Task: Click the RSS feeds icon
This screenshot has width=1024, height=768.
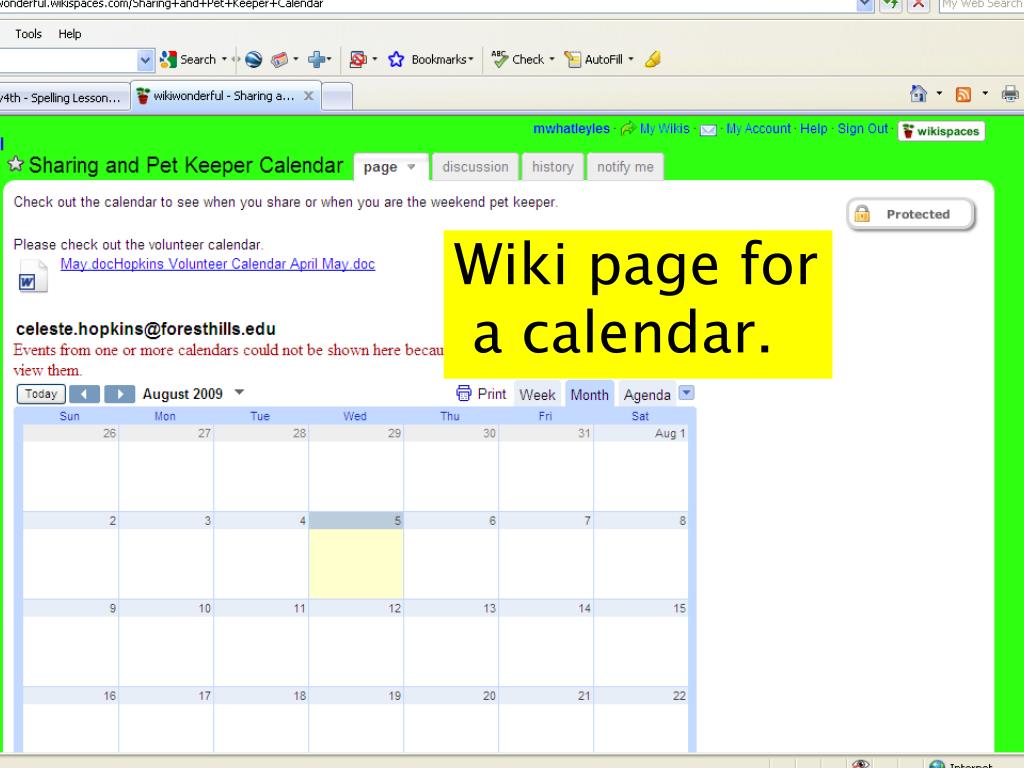Action: [963, 94]
